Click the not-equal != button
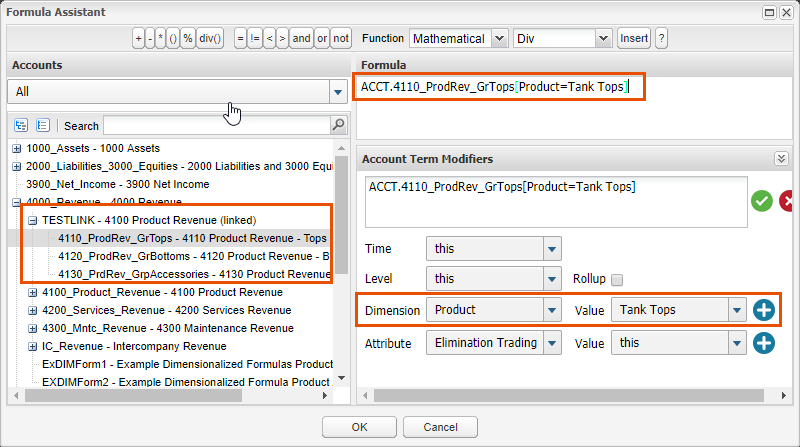 coord(255,38)
